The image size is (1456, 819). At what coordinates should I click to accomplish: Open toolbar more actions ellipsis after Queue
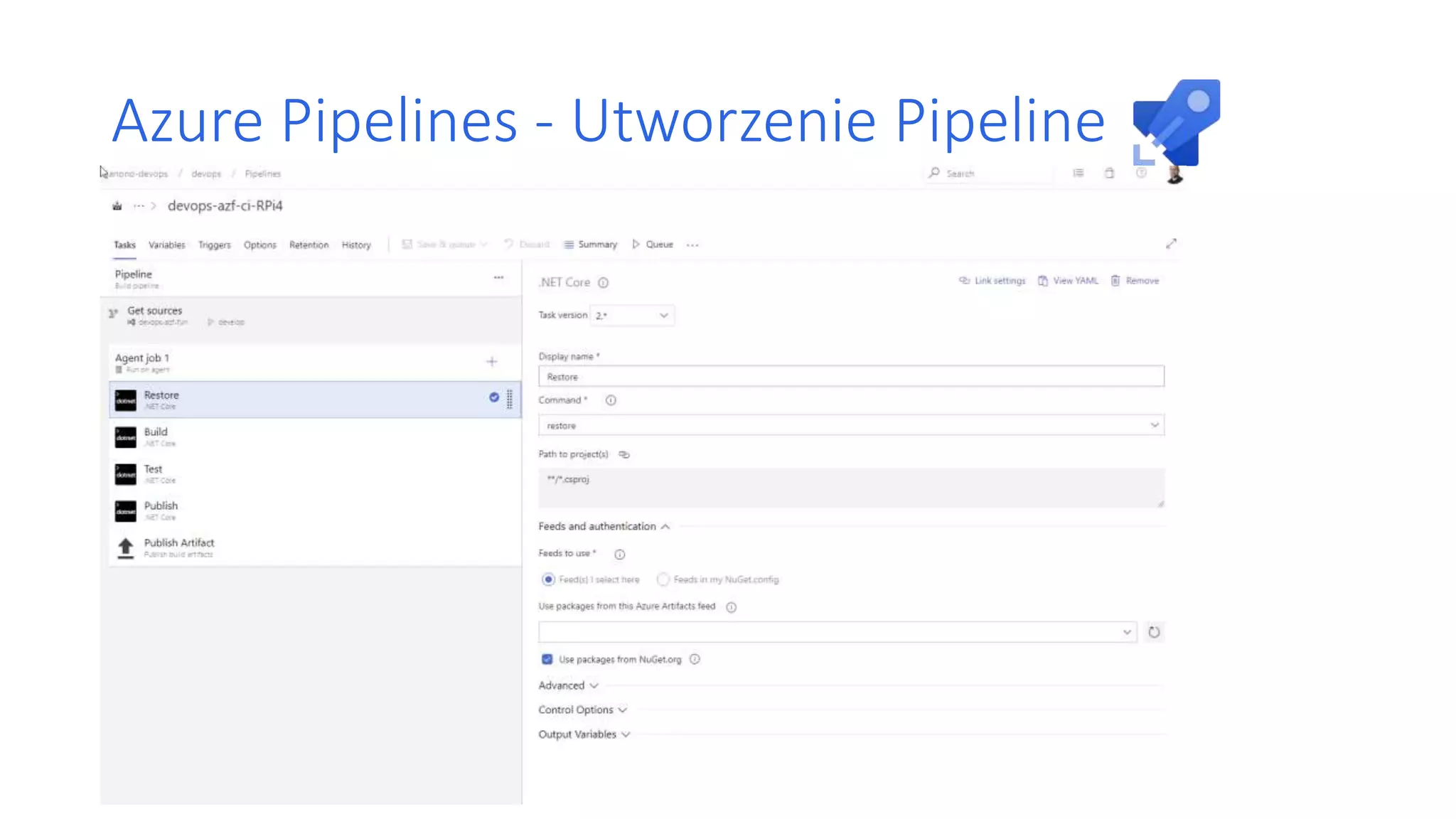tap(692, 245)
